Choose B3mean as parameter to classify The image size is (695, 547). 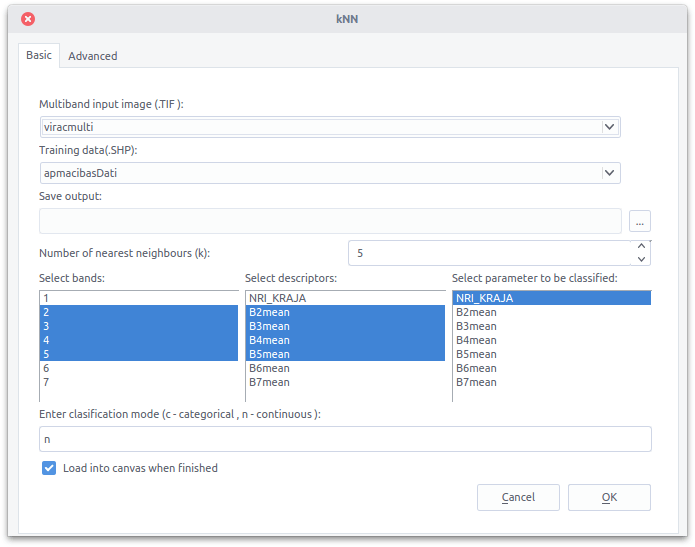pos(552,326)
